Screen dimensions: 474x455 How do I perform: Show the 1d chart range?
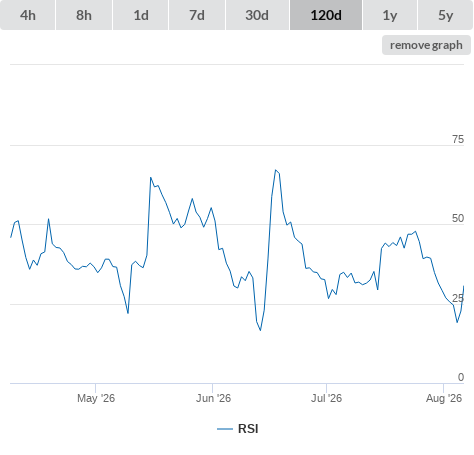coord(141,15)
